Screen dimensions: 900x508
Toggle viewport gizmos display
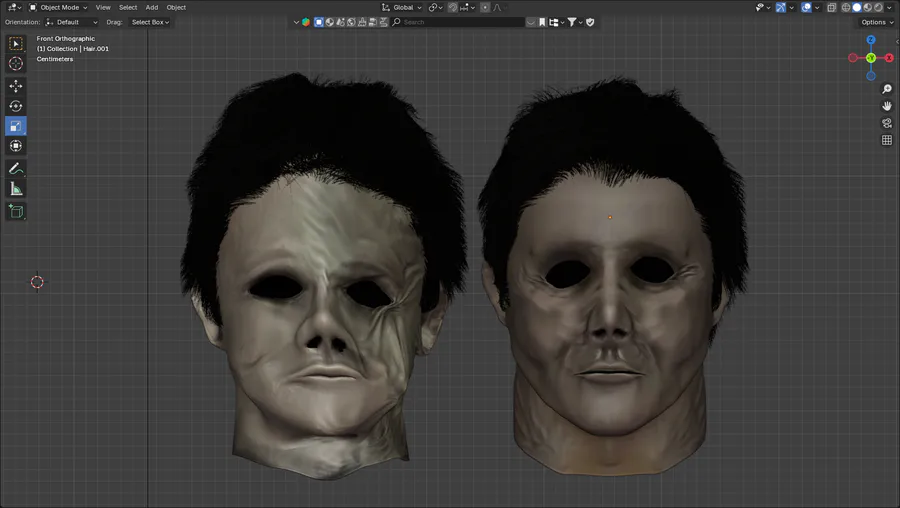tap(781, 7)
